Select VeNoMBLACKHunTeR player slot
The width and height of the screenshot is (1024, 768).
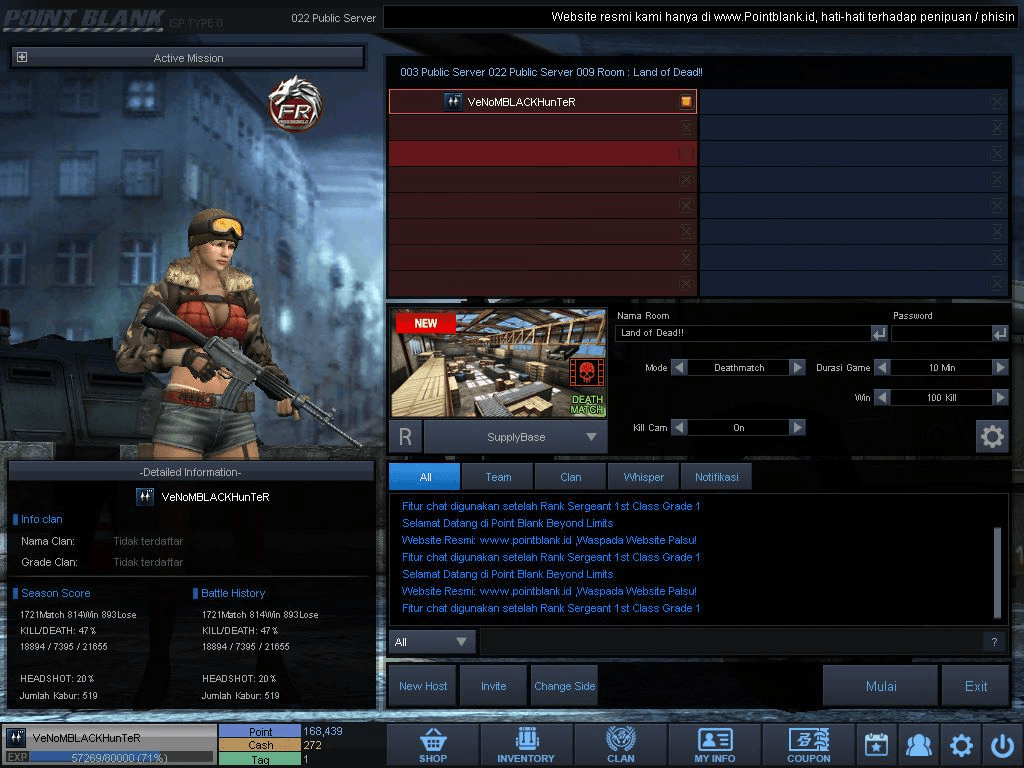[x=543, y=101]
